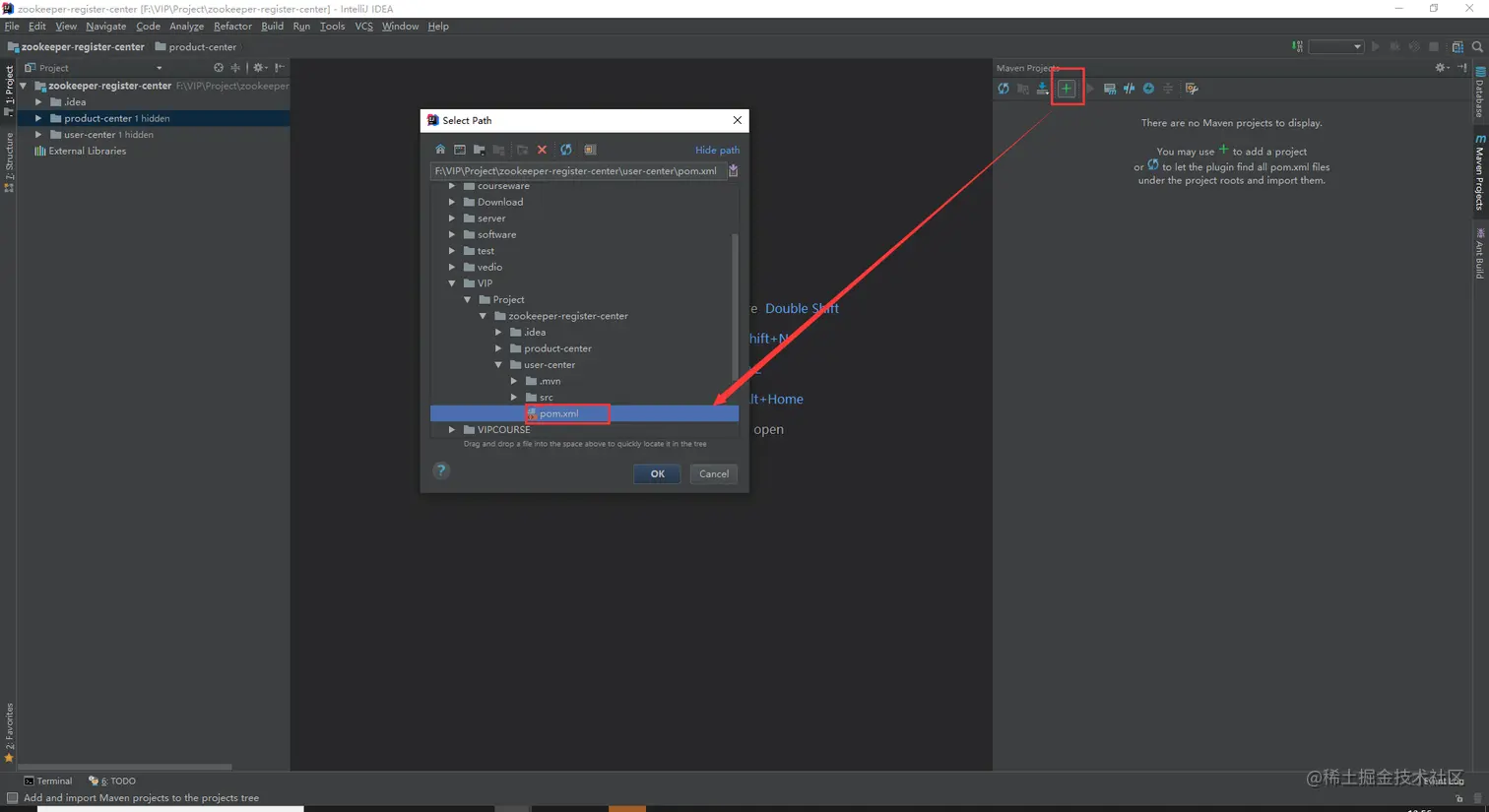Click product-center breadcrumb in navigation bar
The image size is (1489, 812).
coord(196,47)
